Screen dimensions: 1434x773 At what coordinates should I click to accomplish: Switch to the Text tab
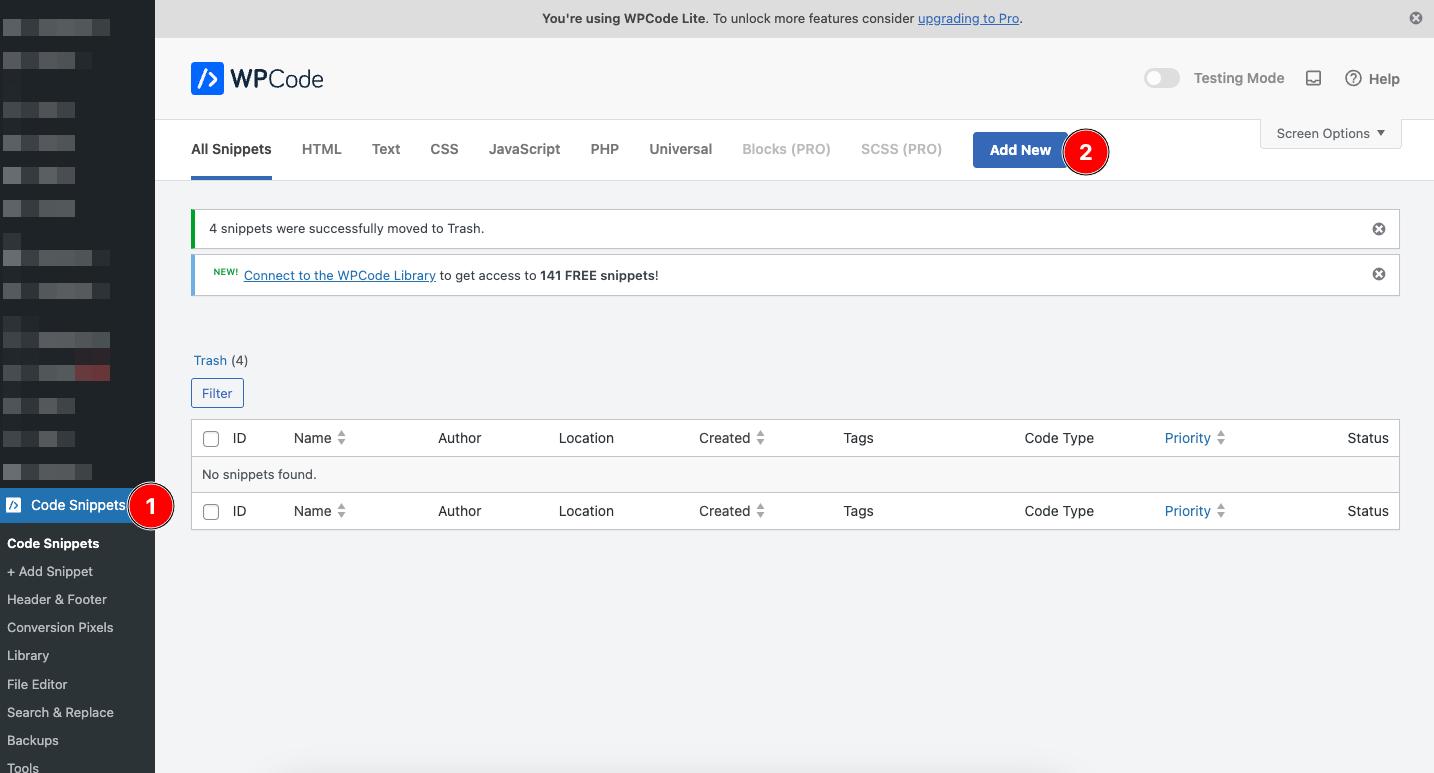[x=386, y=149]
